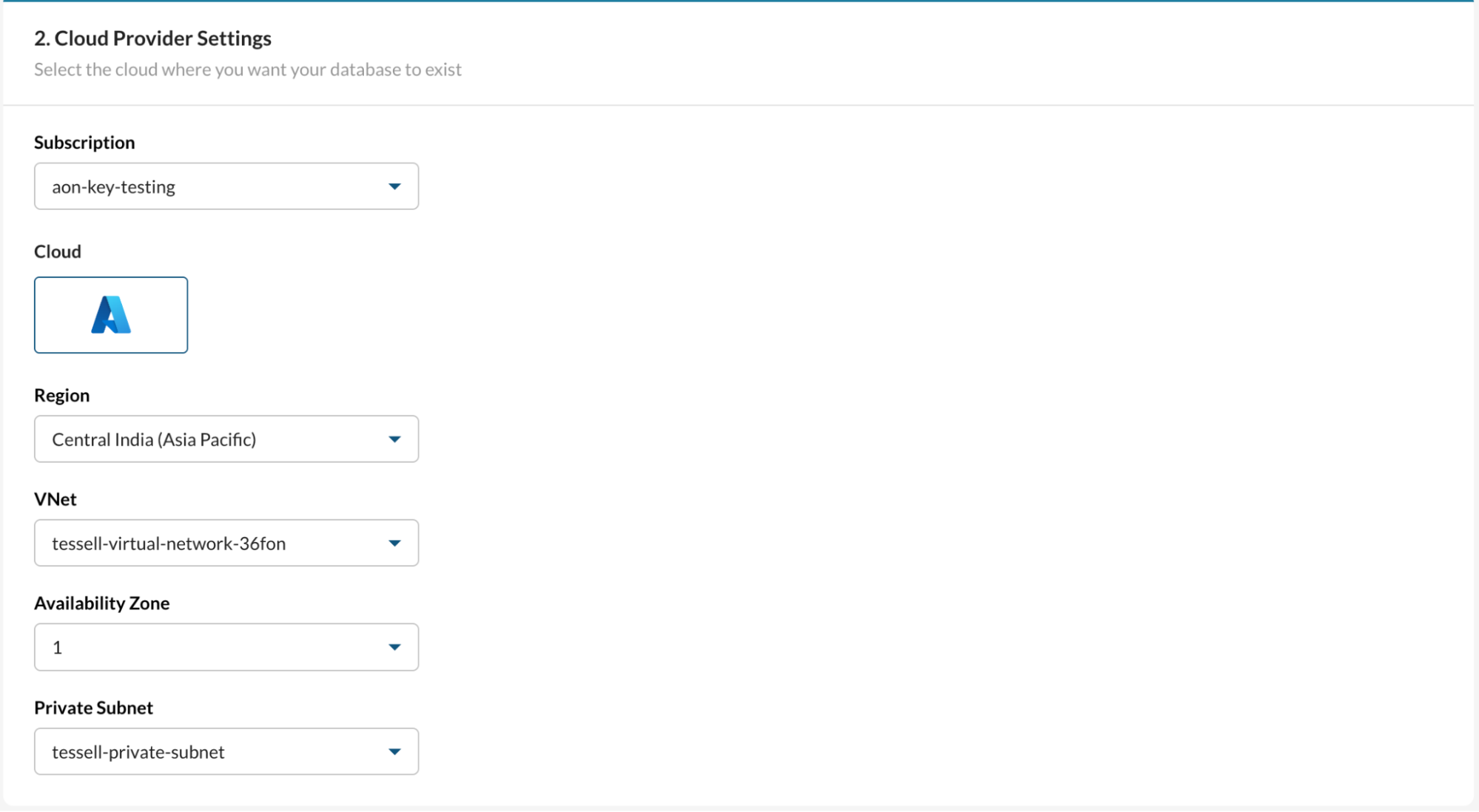
Task: Click the Region field label
Action: [x=61, y=396]
